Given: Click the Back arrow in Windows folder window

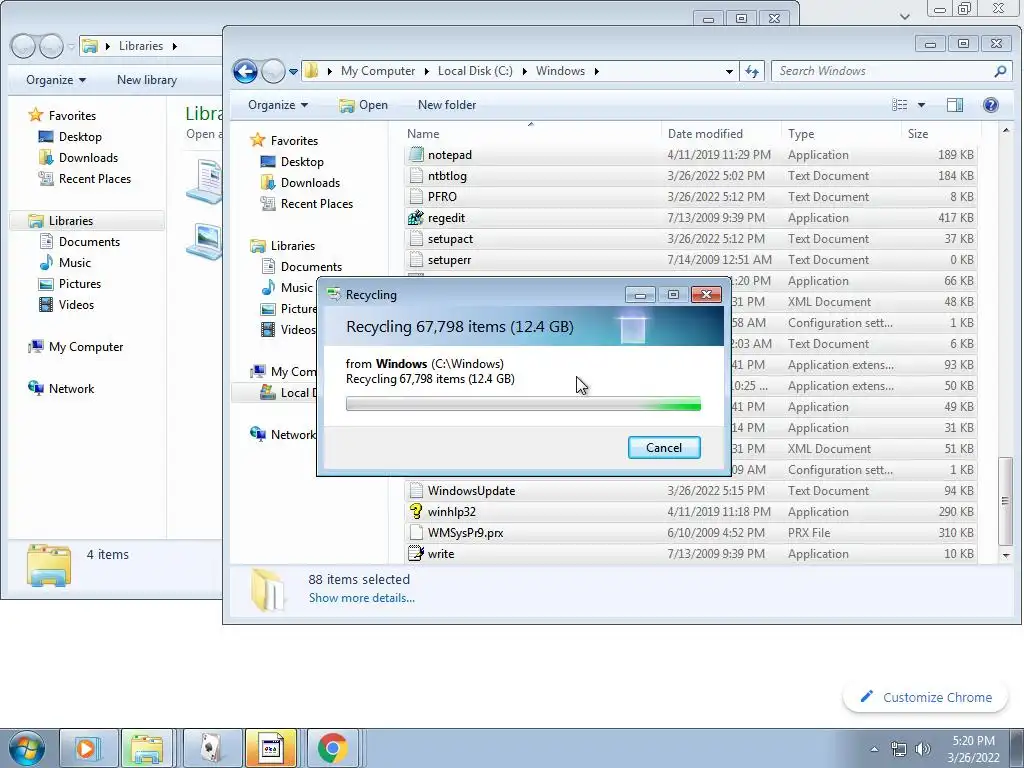Looking at the screenshot, I should tap(245, 71).
